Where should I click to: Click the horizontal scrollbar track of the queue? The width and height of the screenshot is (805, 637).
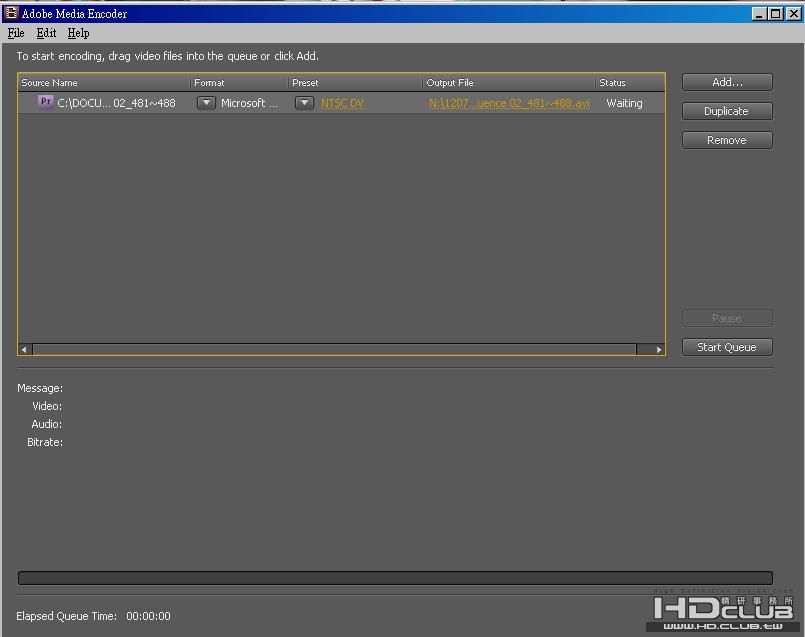coord(334,350)
